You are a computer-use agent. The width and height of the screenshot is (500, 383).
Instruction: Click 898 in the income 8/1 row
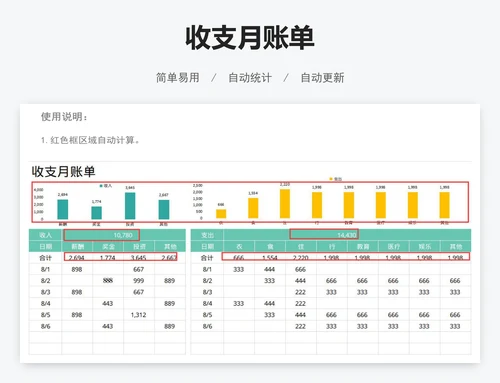click(77, 269)
